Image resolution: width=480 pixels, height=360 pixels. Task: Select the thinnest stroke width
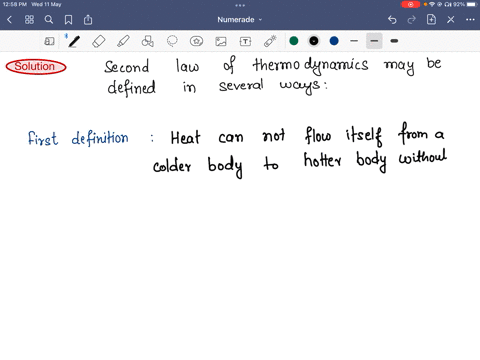tap(354, 41)
